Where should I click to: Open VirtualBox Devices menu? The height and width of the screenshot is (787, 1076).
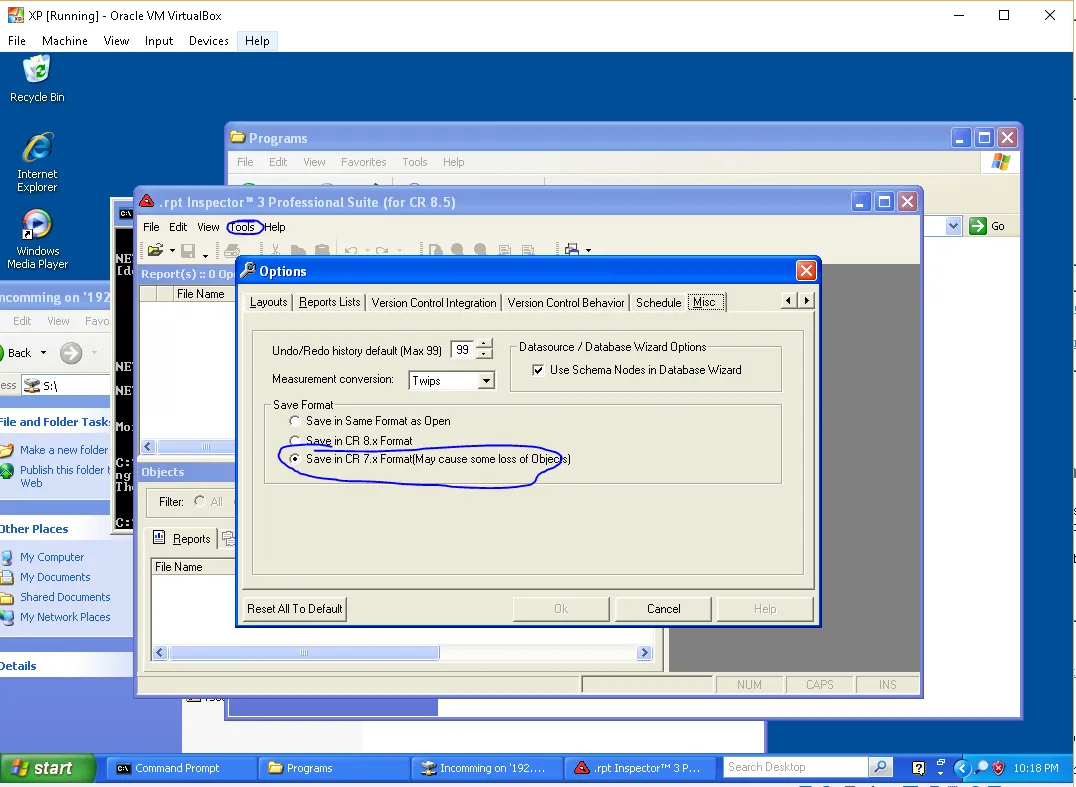(209, 40)
